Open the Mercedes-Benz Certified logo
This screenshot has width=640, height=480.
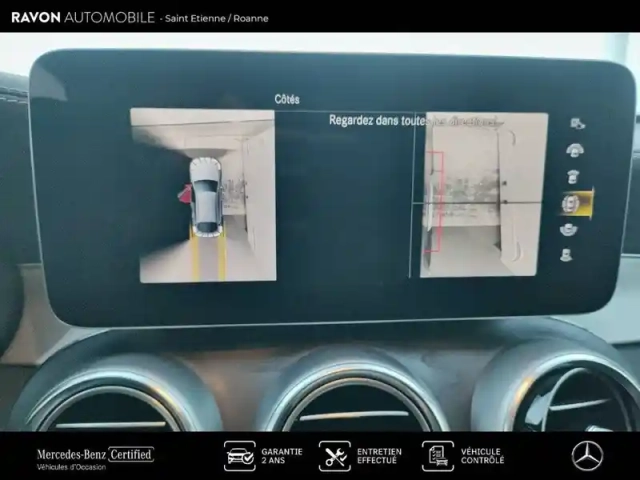coord(95,455)
